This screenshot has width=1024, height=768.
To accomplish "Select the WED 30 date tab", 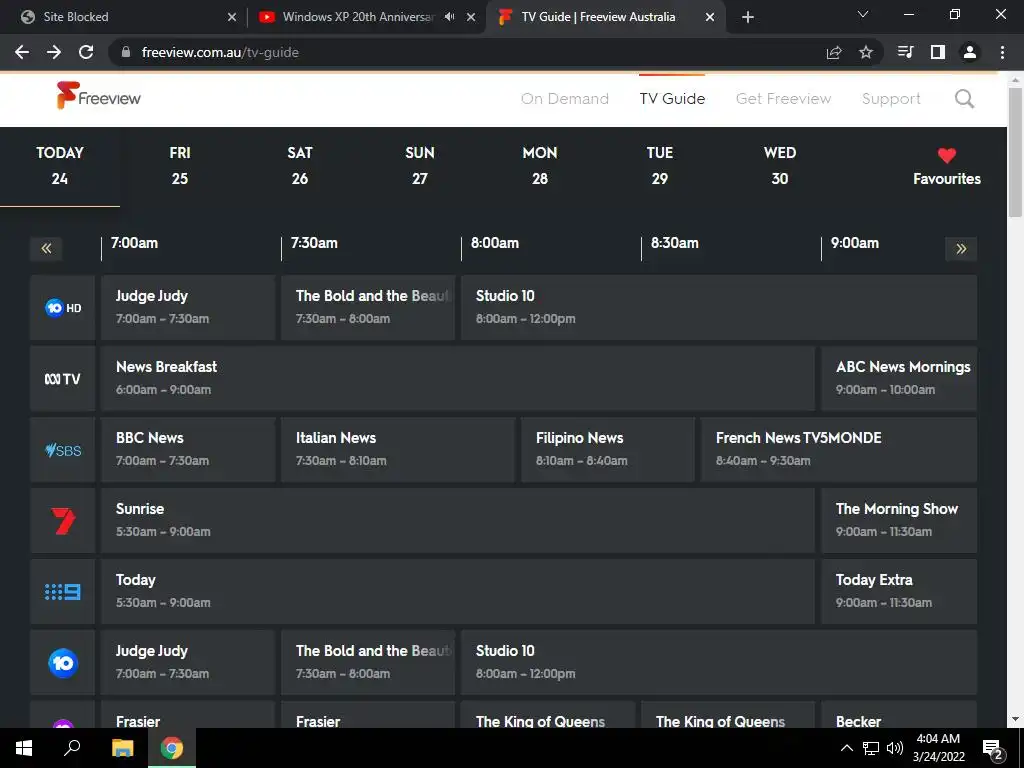I will coord(780,165).
